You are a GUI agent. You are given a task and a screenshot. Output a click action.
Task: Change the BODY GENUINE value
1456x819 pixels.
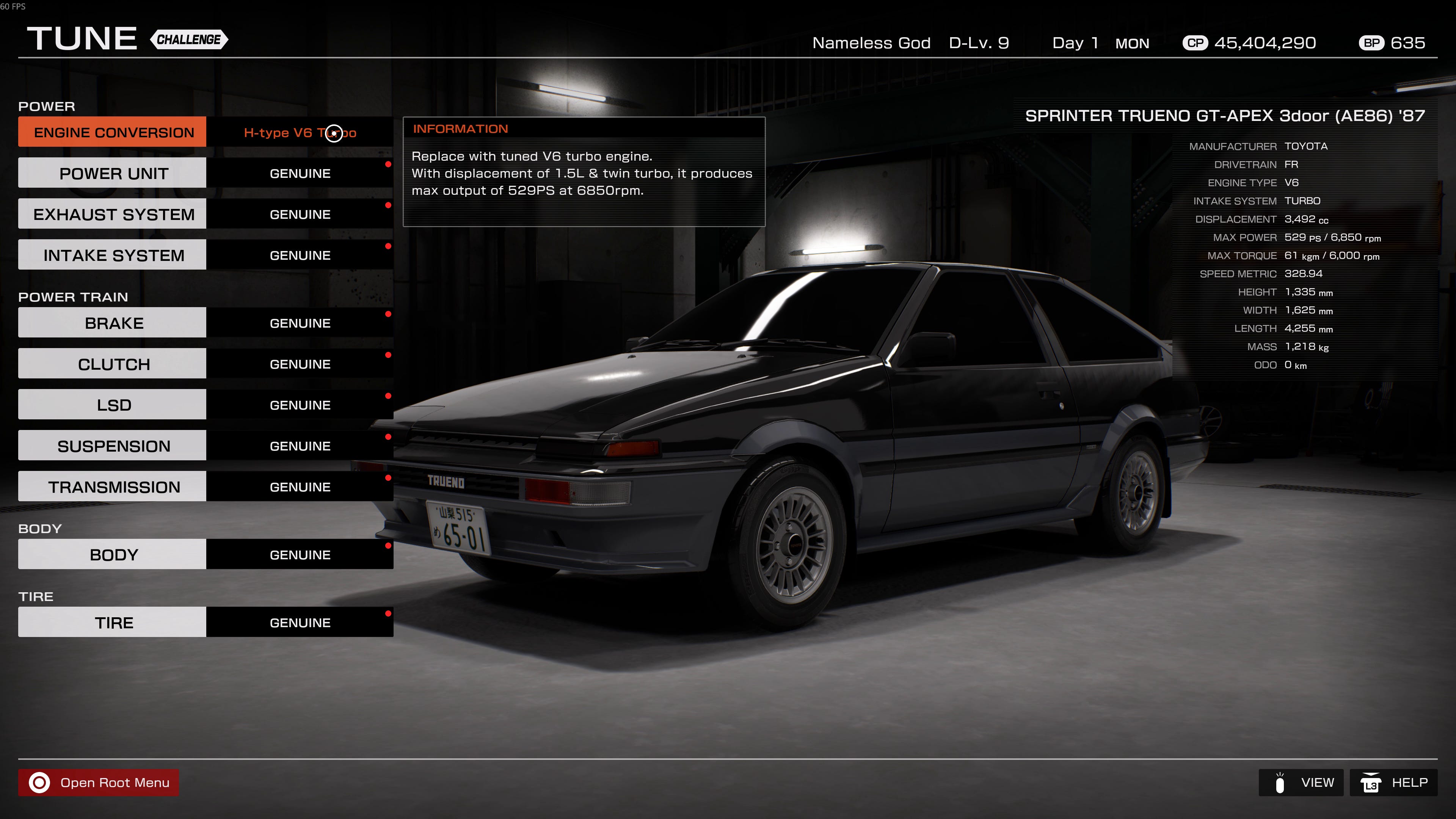(x=300, y=554)
